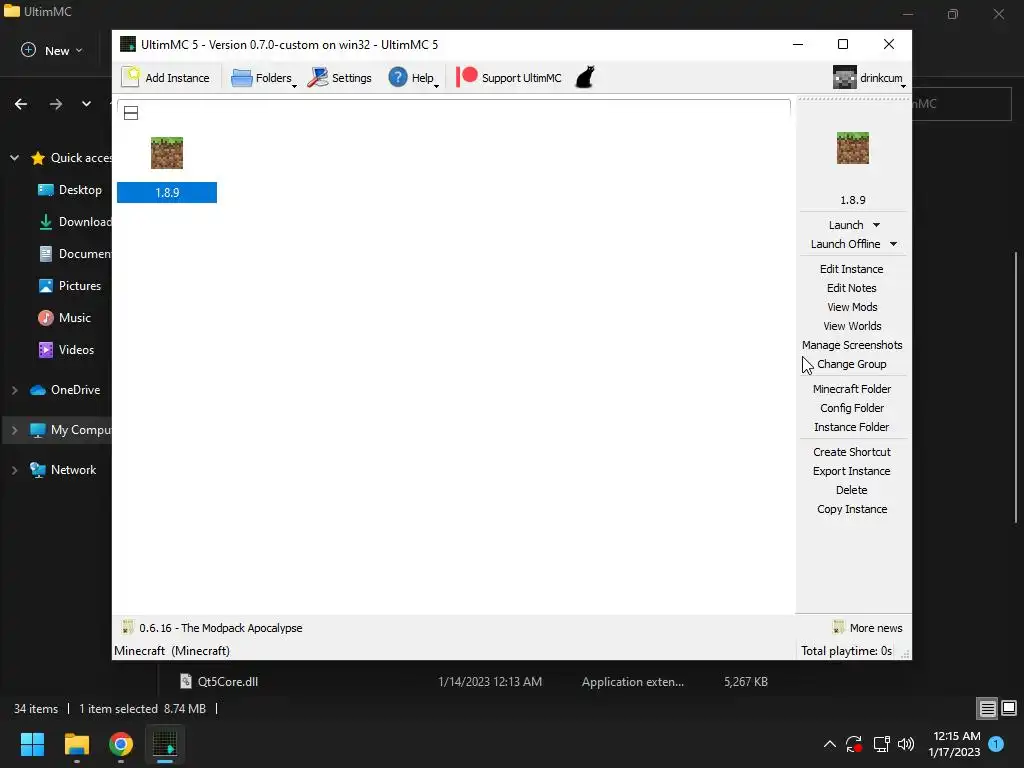Click New button in File Explorer
Image resolution: width=1024 pixels, height=768 pixels.
click(x=52, y=50)
